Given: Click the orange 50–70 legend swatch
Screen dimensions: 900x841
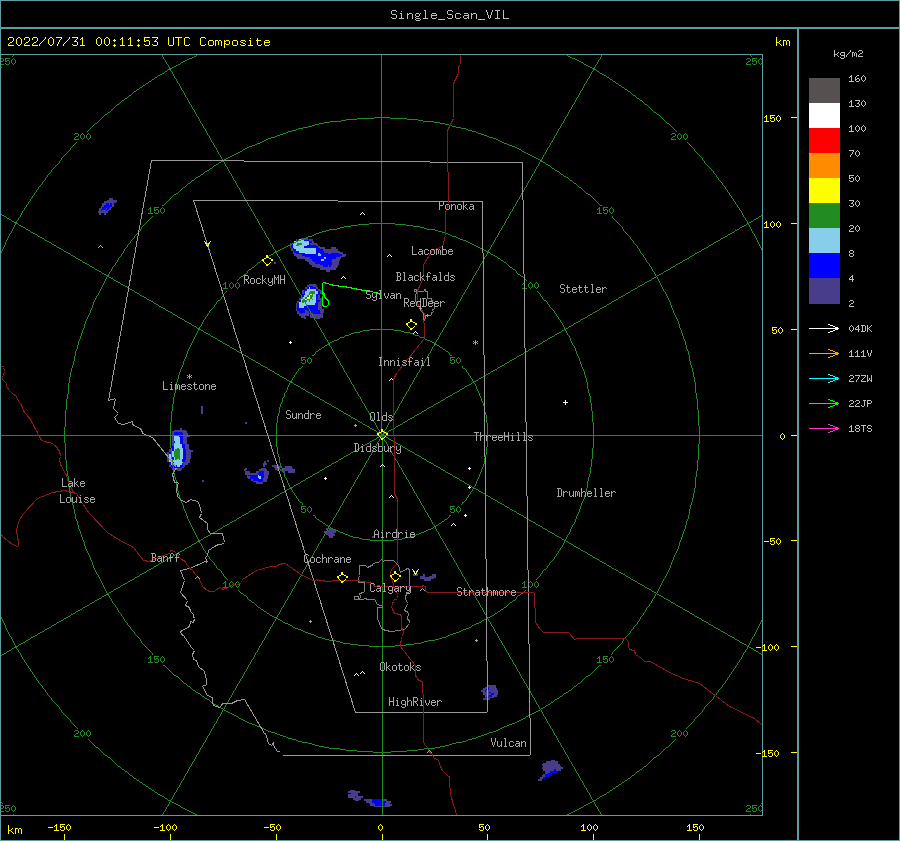Looking at the screenshot, I should tap(824, 166).
